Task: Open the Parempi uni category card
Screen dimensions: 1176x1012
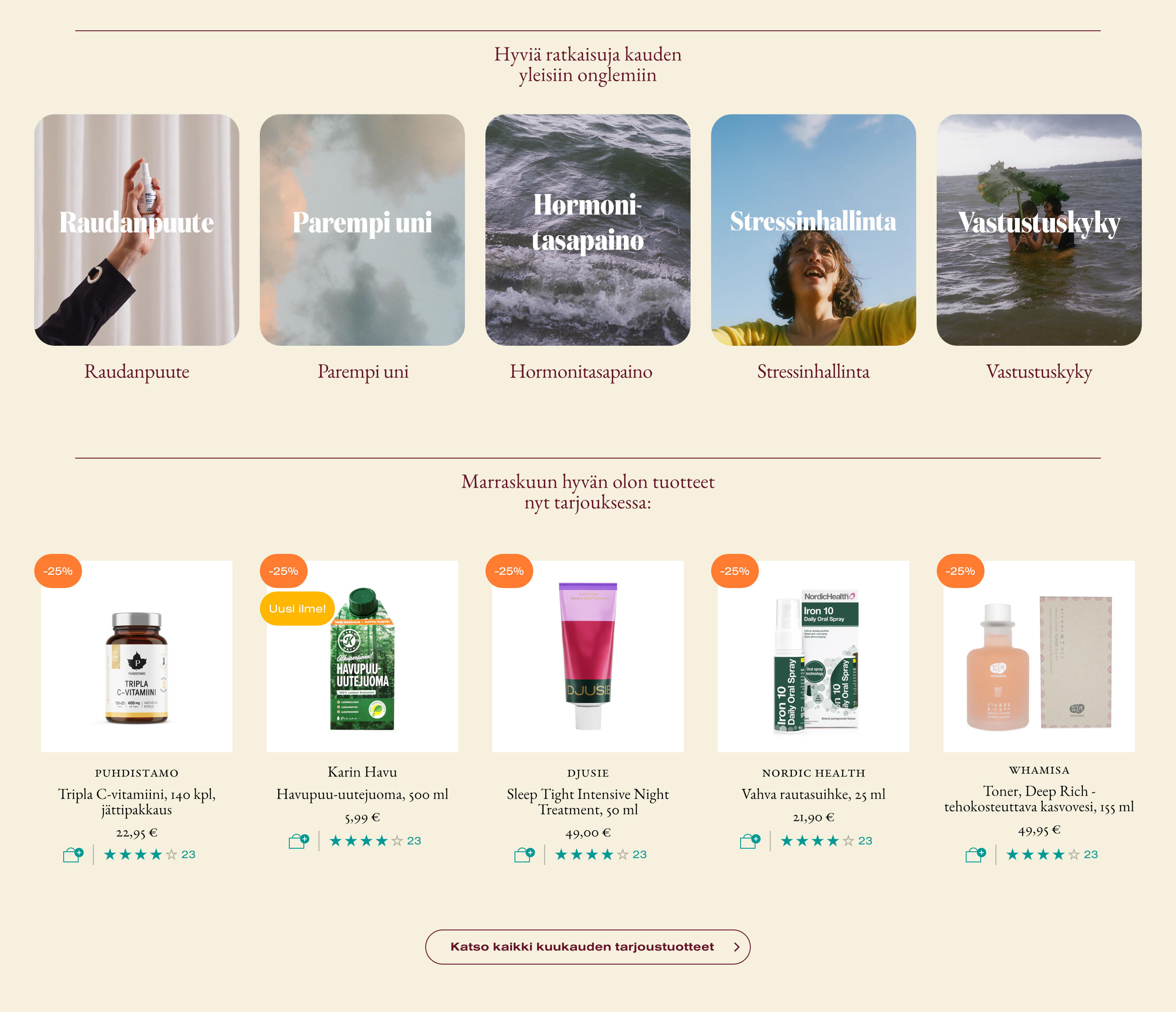Action: (x=362, y=230)
